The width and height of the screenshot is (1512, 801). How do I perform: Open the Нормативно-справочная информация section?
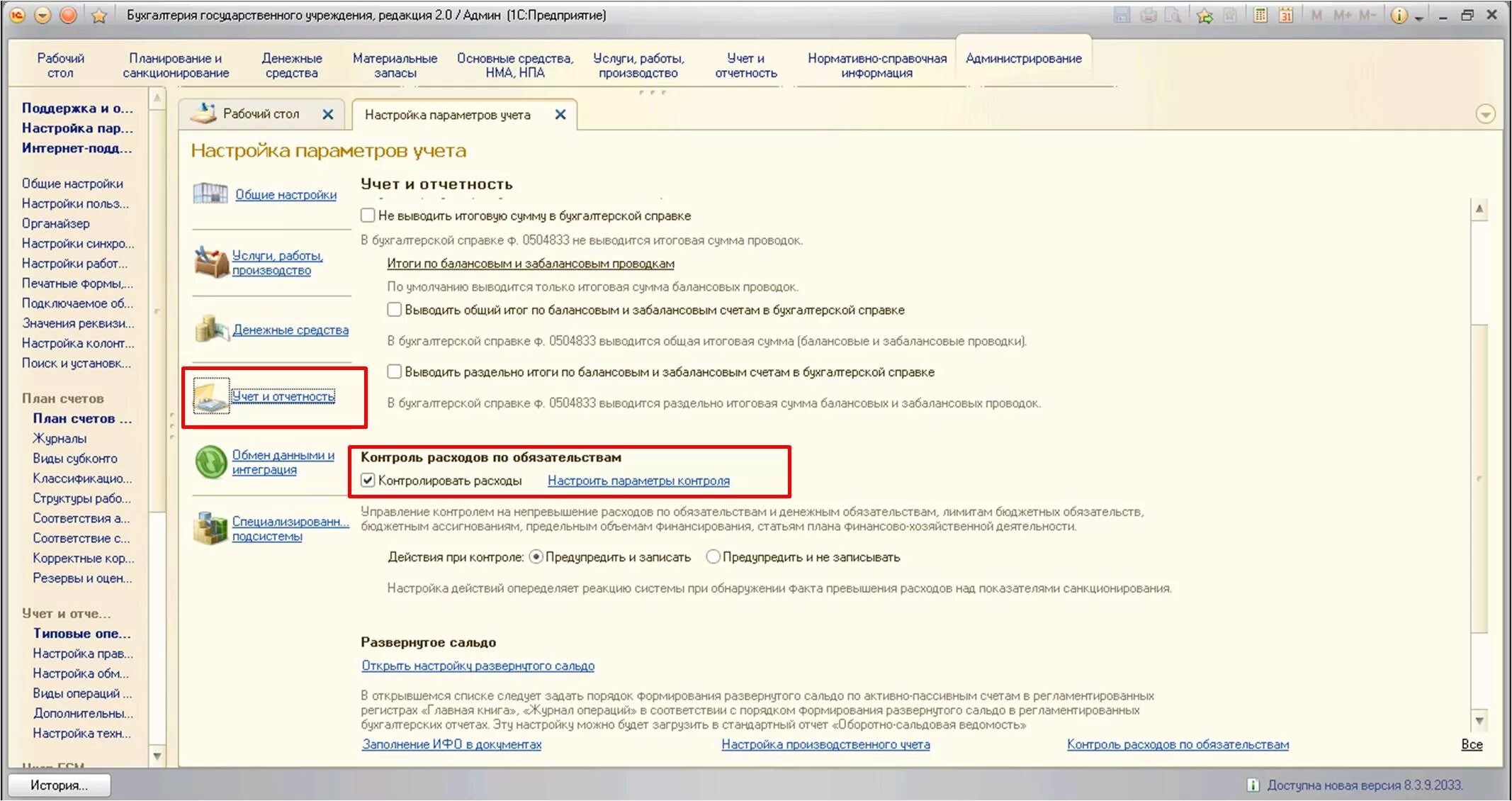point(876,65)
